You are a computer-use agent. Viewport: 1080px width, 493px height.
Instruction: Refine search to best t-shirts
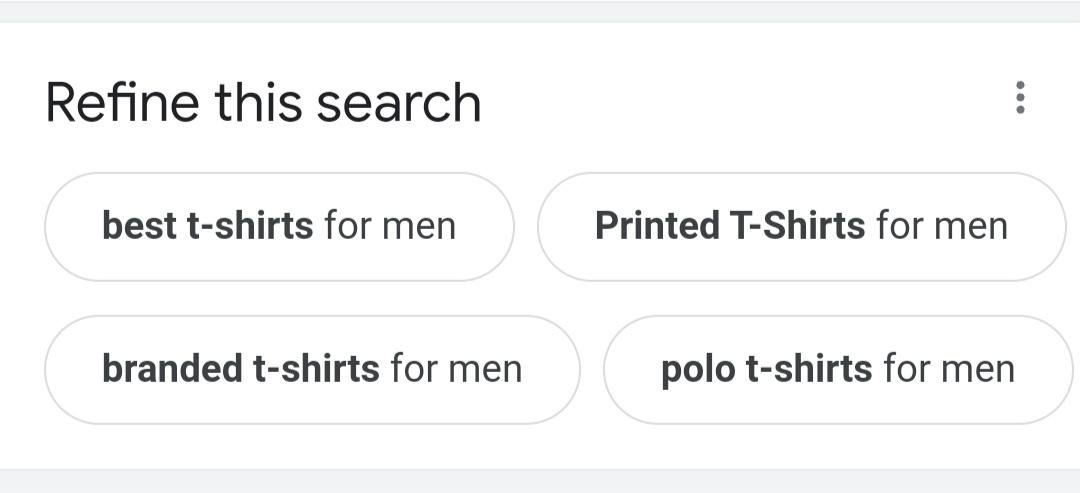coord(279,226)
